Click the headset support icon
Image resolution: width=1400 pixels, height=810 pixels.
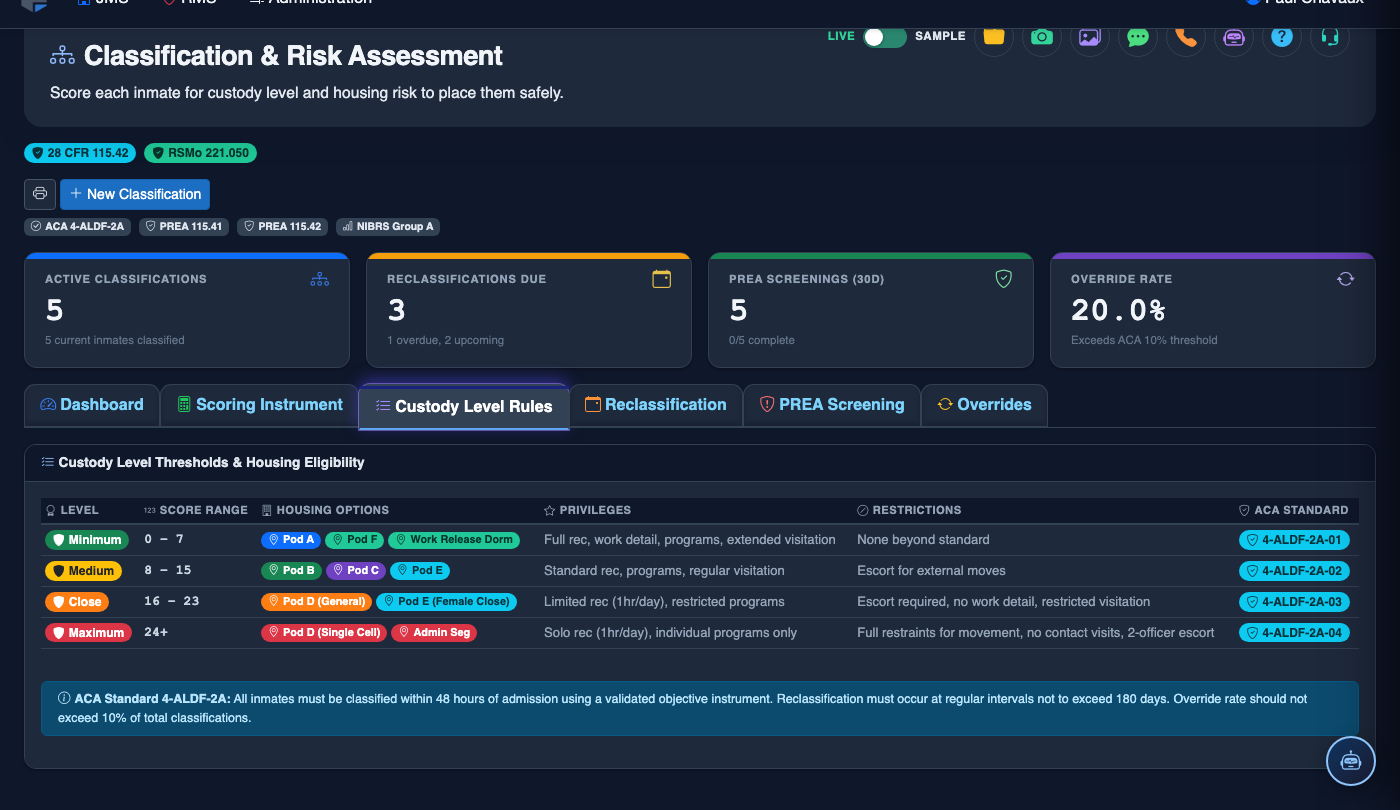1330,37
